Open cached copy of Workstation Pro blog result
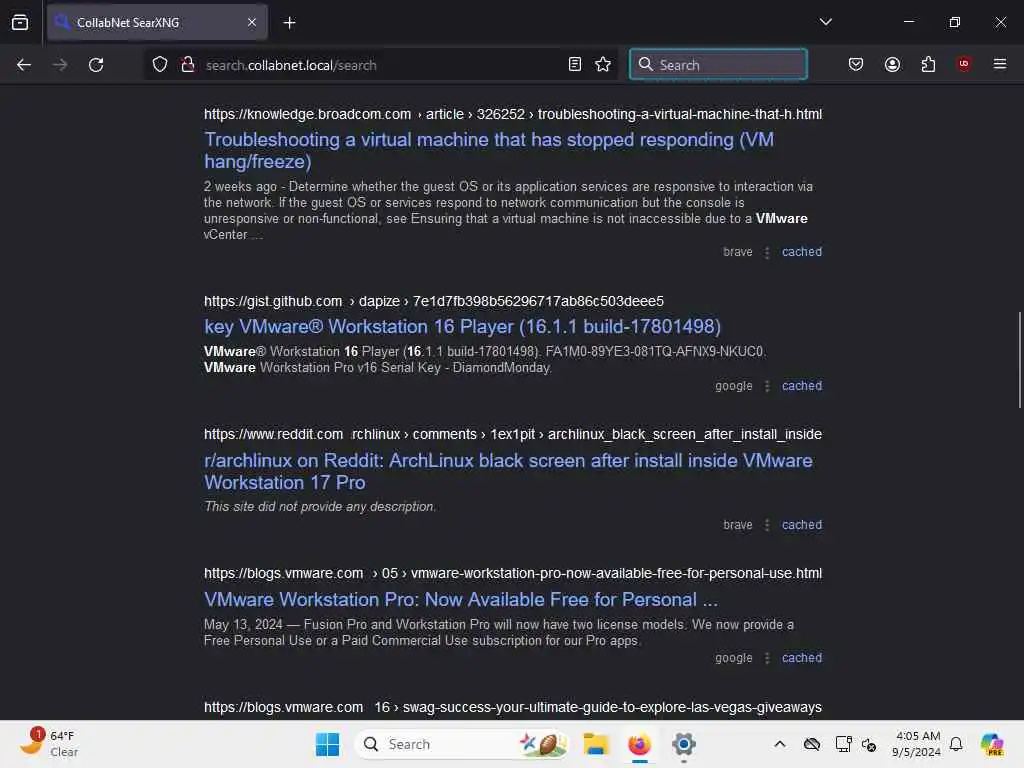 click(802, 658)
